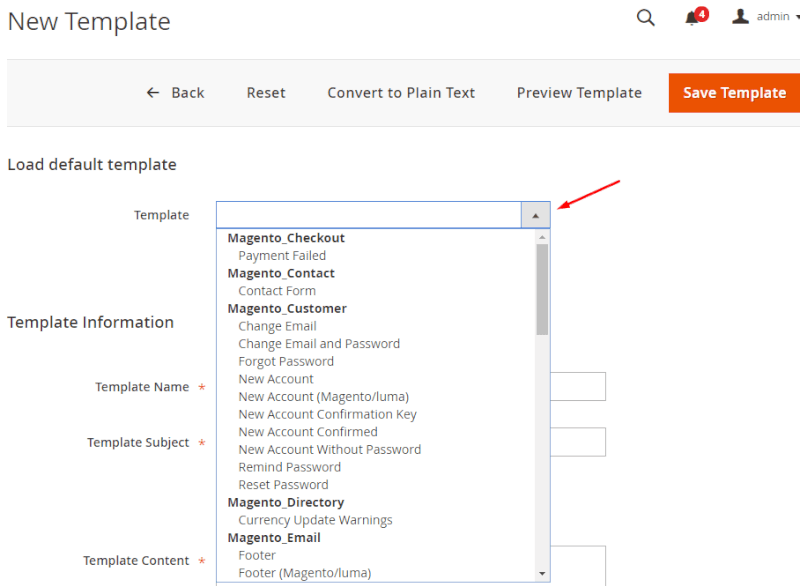
Task: Click the Save Template button
Action: point(734,93)
